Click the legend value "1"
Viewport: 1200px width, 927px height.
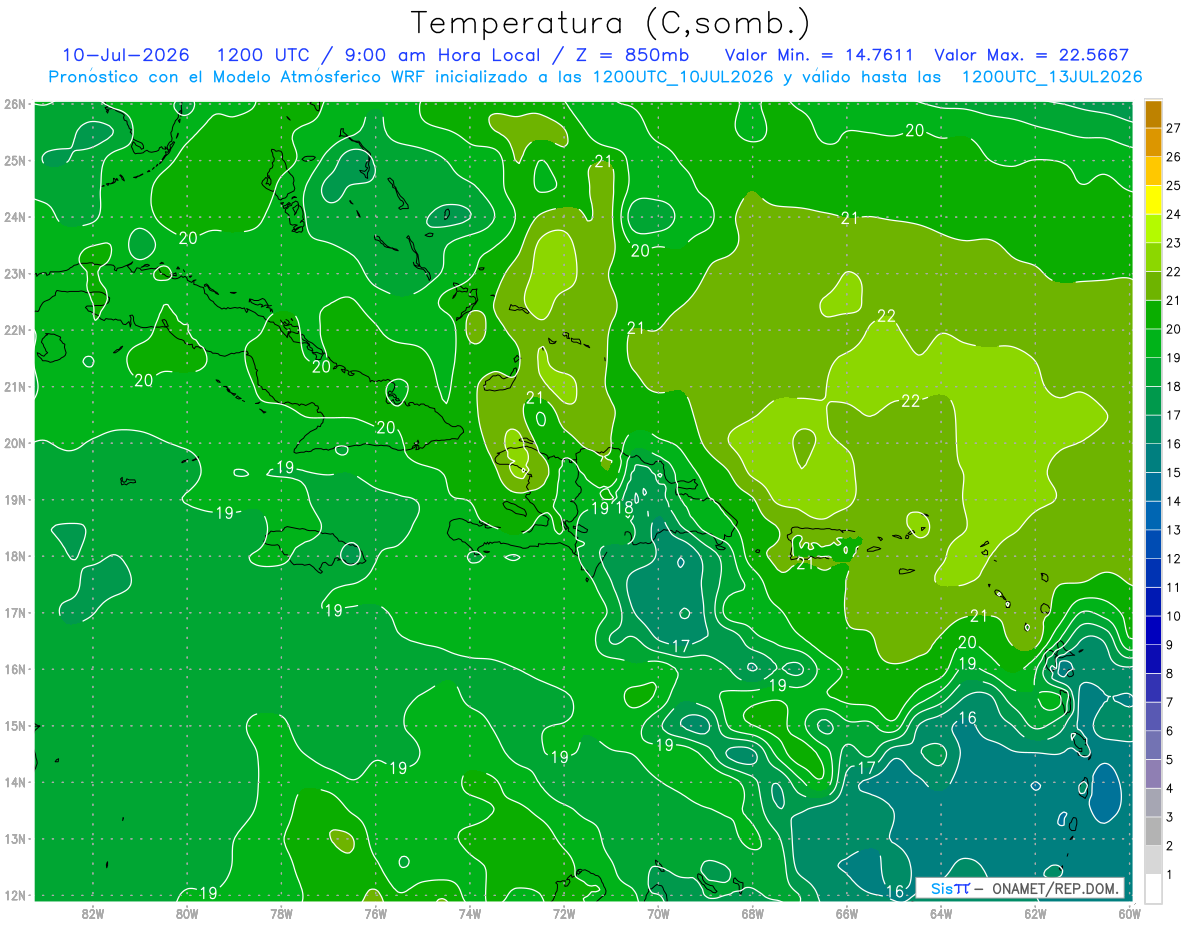1170,874
